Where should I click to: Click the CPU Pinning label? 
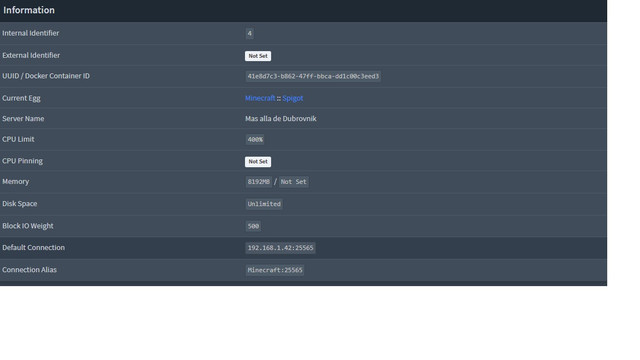[22, 161]
